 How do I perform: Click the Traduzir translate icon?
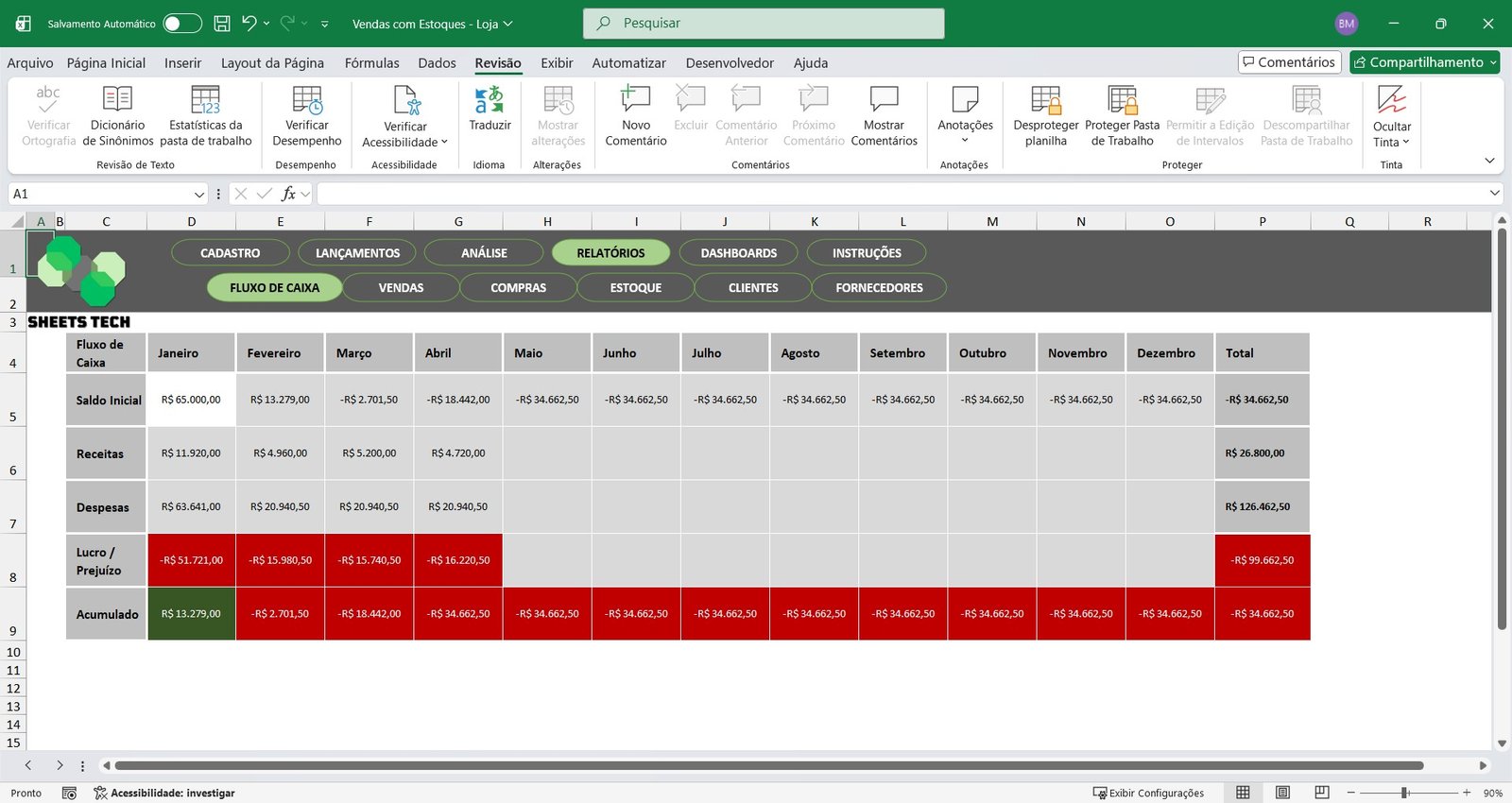[x=490, y=101]
